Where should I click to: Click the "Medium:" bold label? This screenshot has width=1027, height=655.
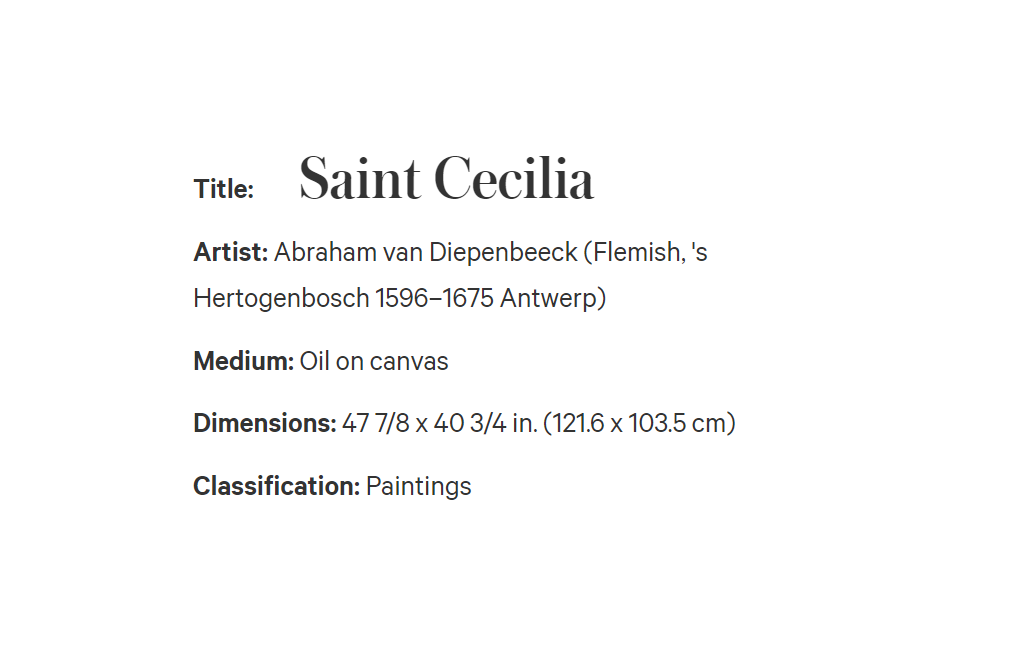click(x=244, y=362)
